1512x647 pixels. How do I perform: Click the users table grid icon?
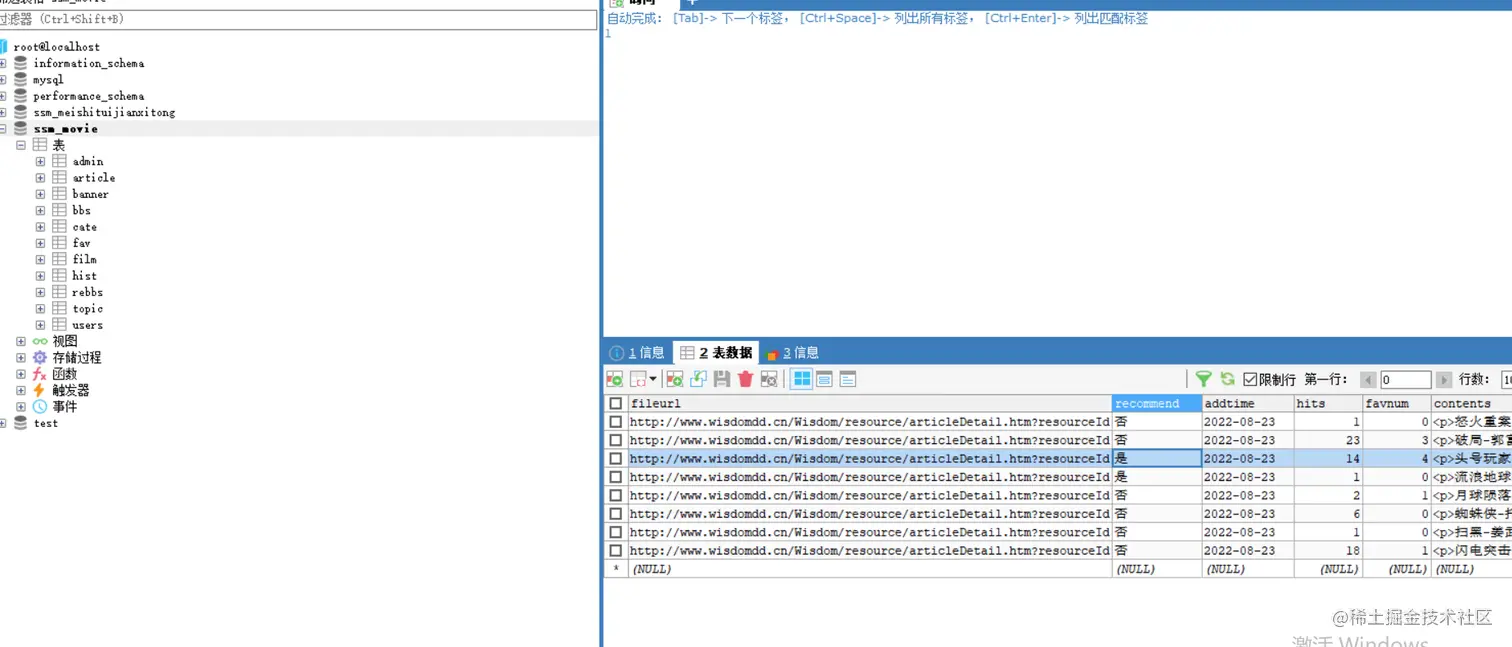(60, 325)
